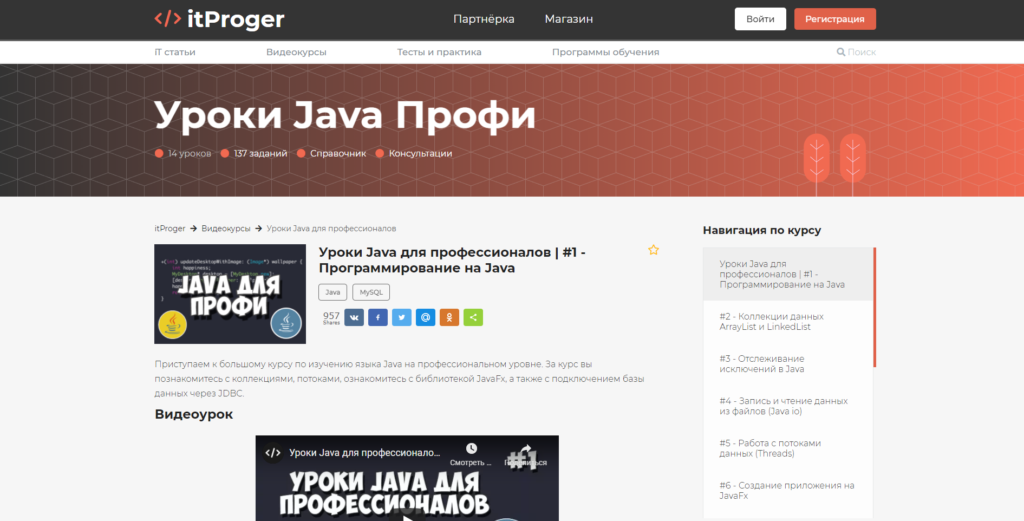Share on Odnoklassniki orange icon
This screenshot has height=521, width=1024.
450,317
